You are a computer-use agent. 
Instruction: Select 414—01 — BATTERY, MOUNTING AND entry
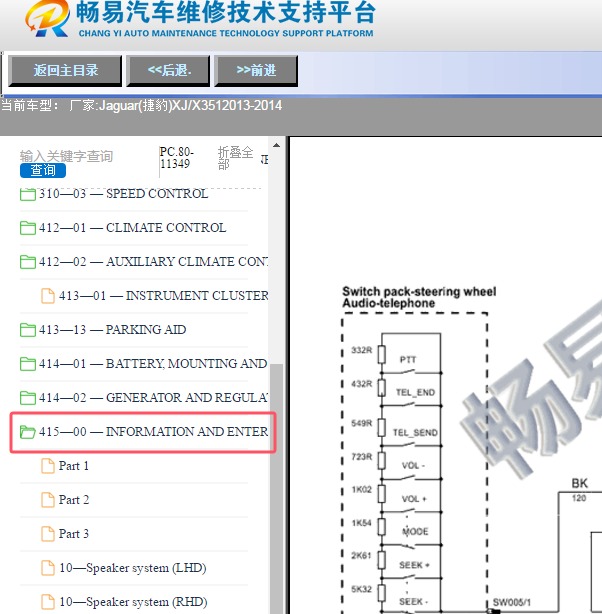pos(153,364)
